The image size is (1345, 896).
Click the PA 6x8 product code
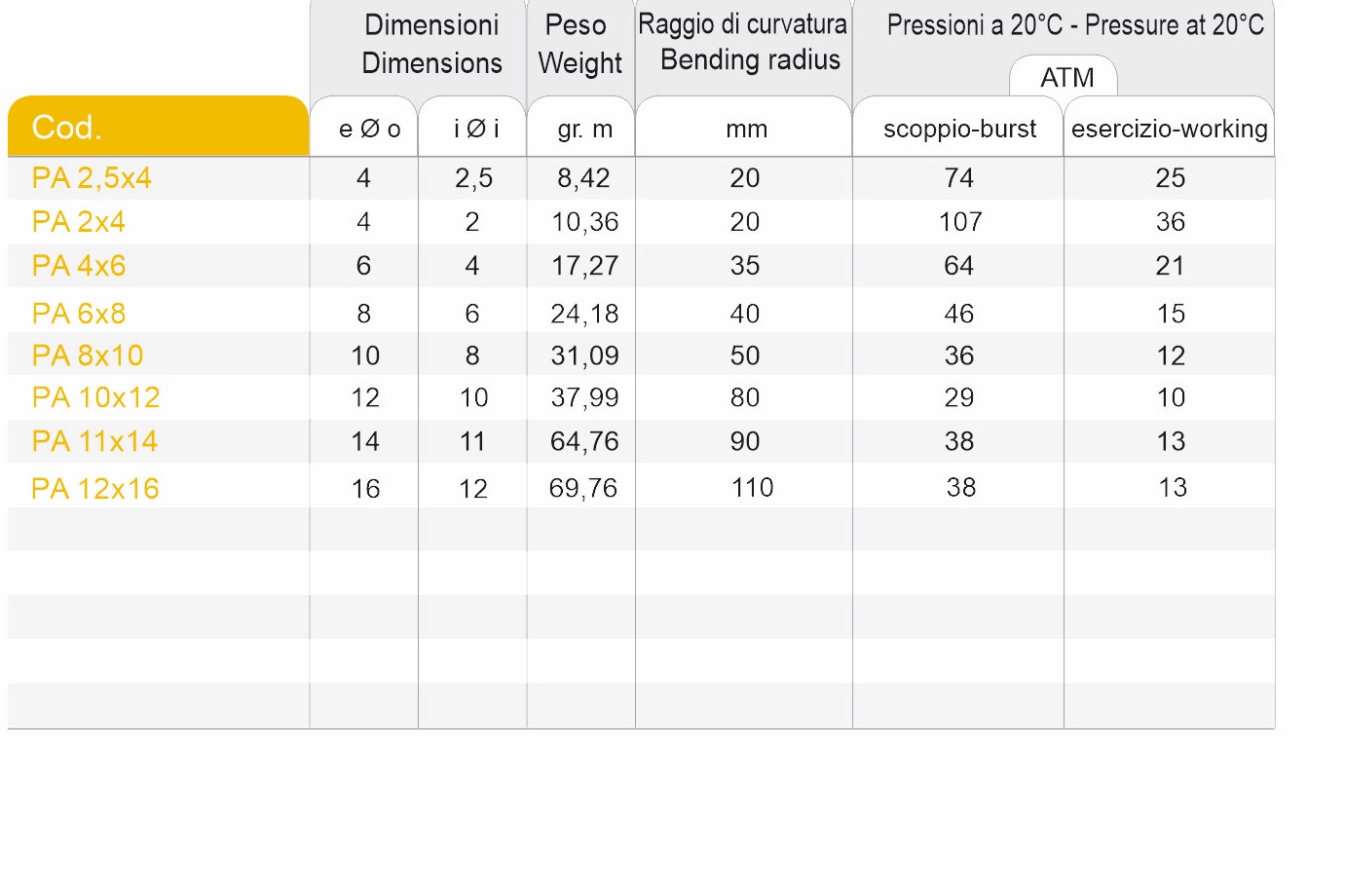[x=79, y=314]
